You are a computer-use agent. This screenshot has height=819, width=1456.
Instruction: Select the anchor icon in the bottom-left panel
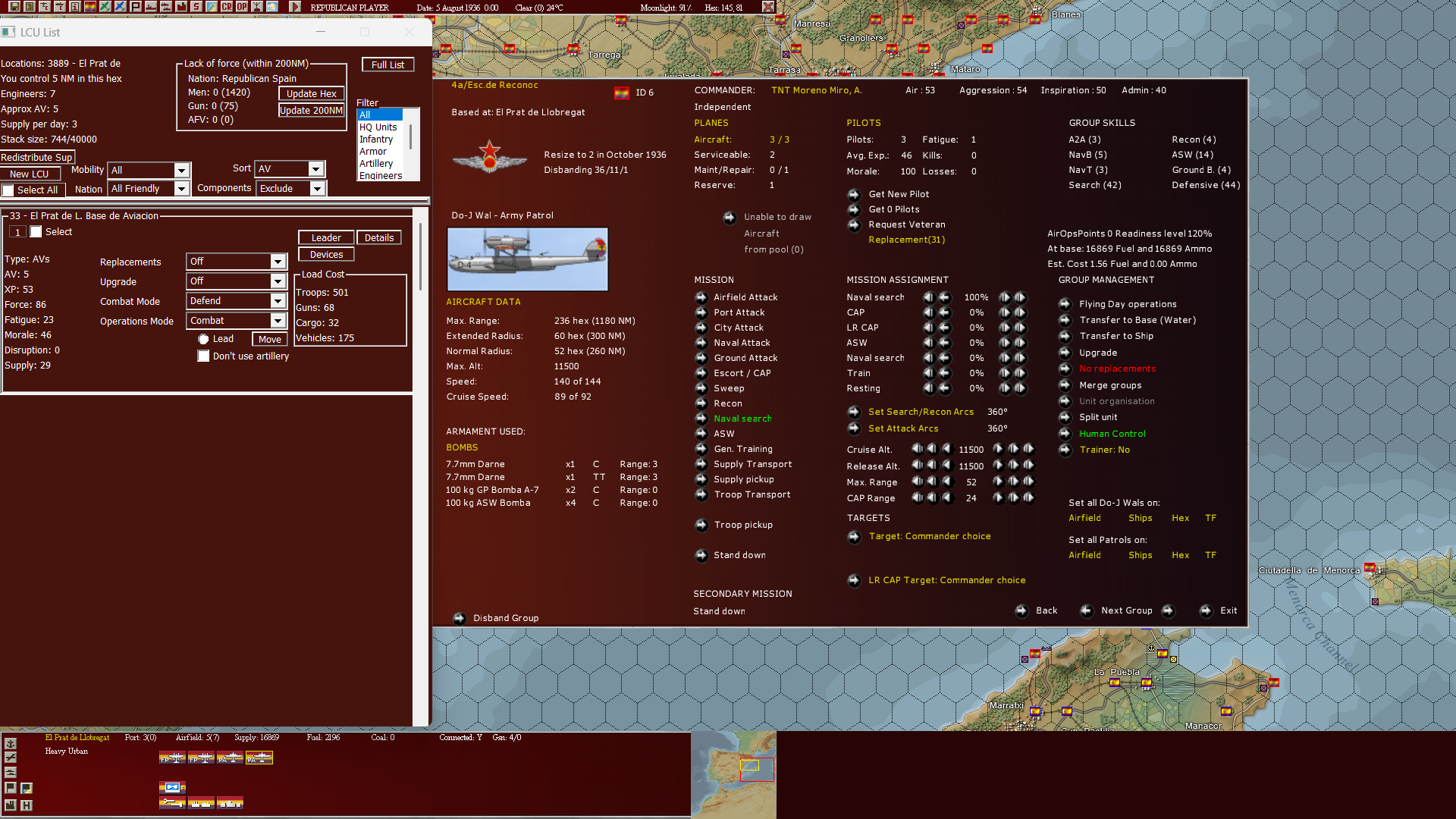pos(10,743)
